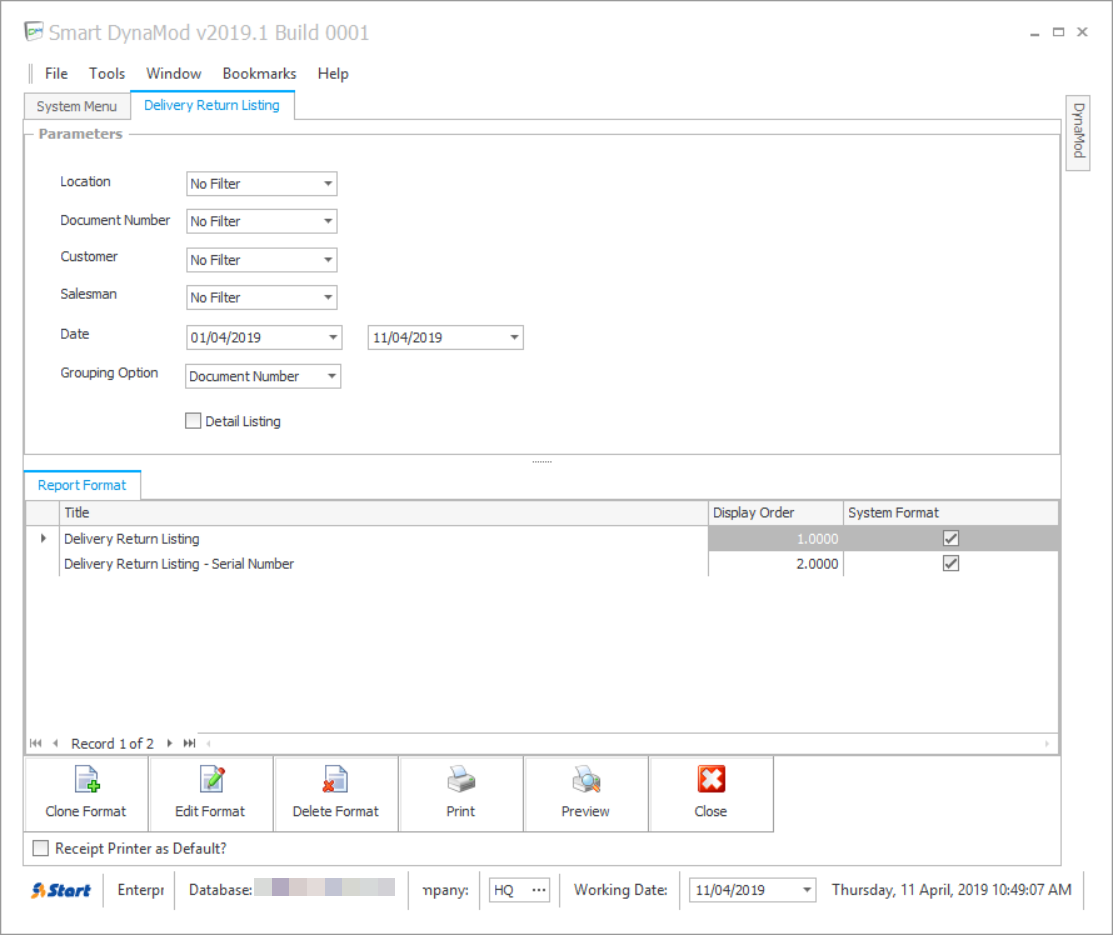Open the DynaMod side panel tab
The width and height of the screenshot is (1113, 935).
(x=1078, y=132)
